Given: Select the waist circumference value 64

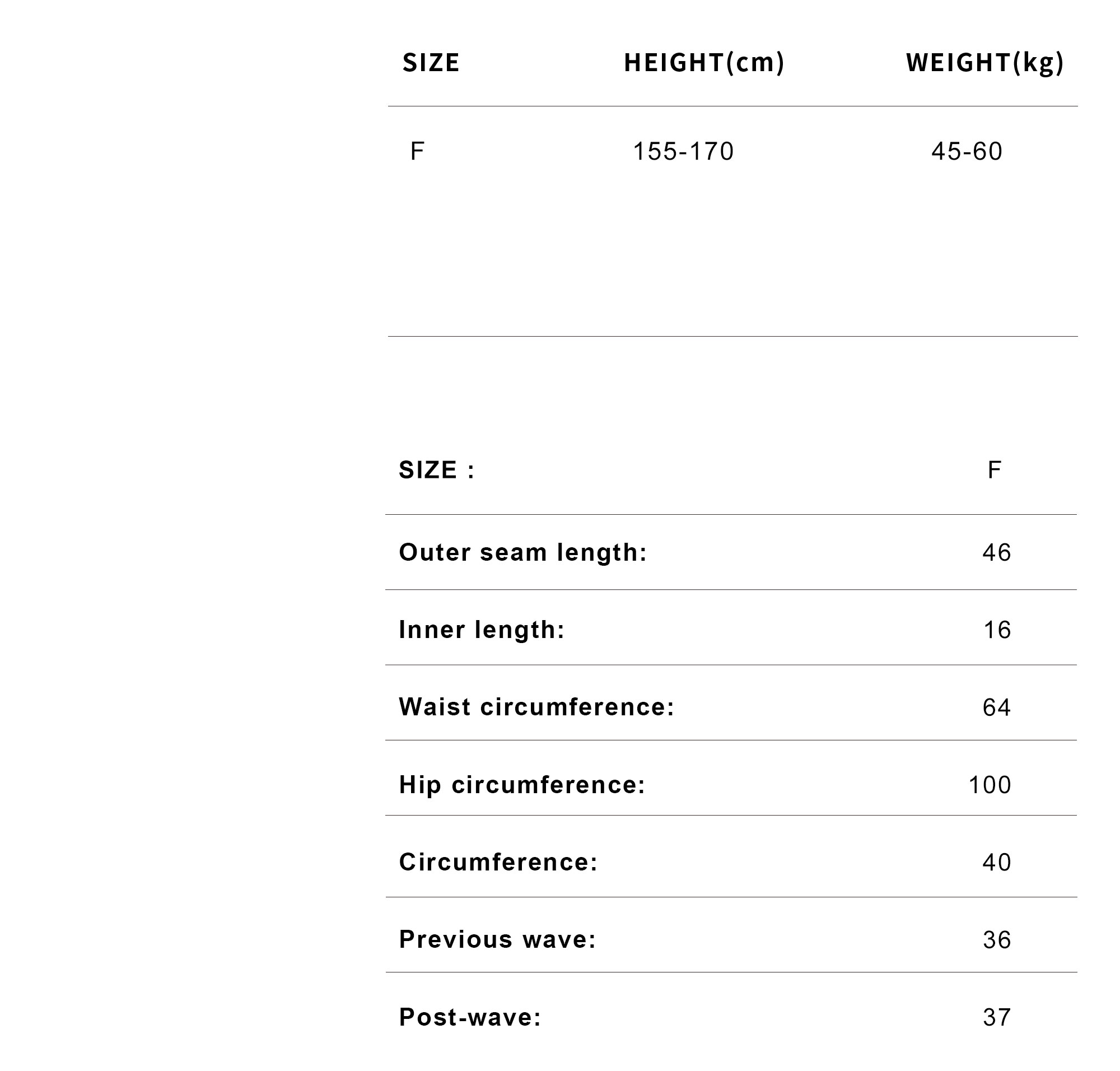Looking at the screenshot, I should tap(997, 708).
